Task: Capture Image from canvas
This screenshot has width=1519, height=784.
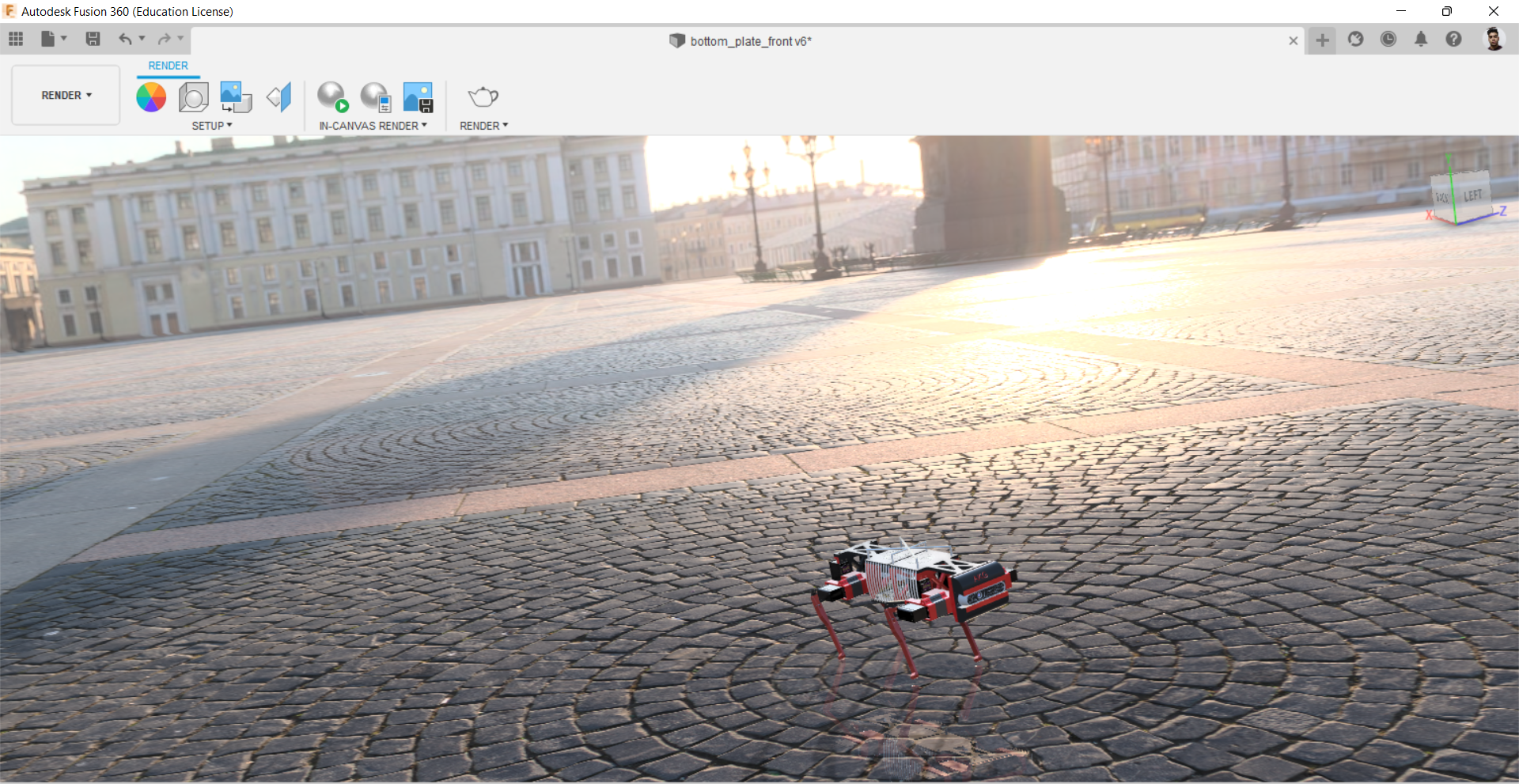Action: coord(418,97)
